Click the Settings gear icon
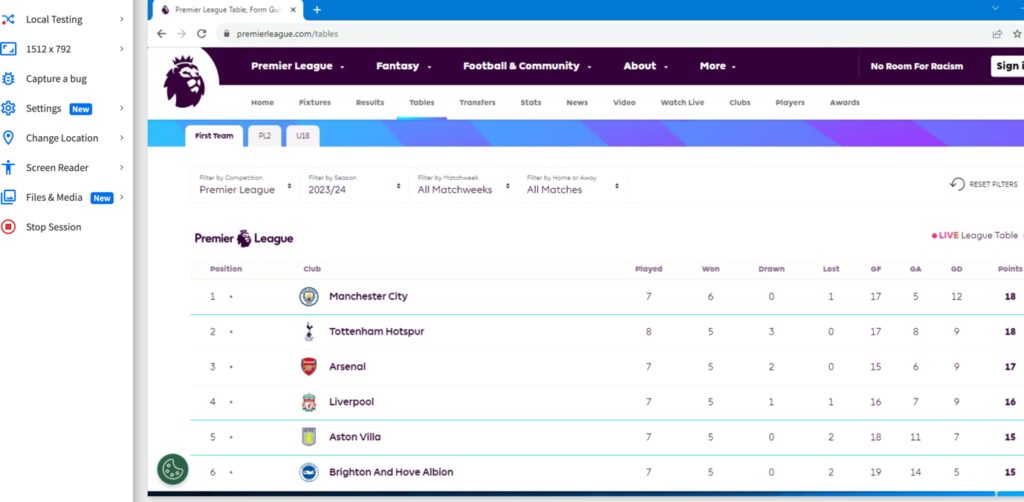Screen dimensions: 1024x502 [x=8, y=108]
